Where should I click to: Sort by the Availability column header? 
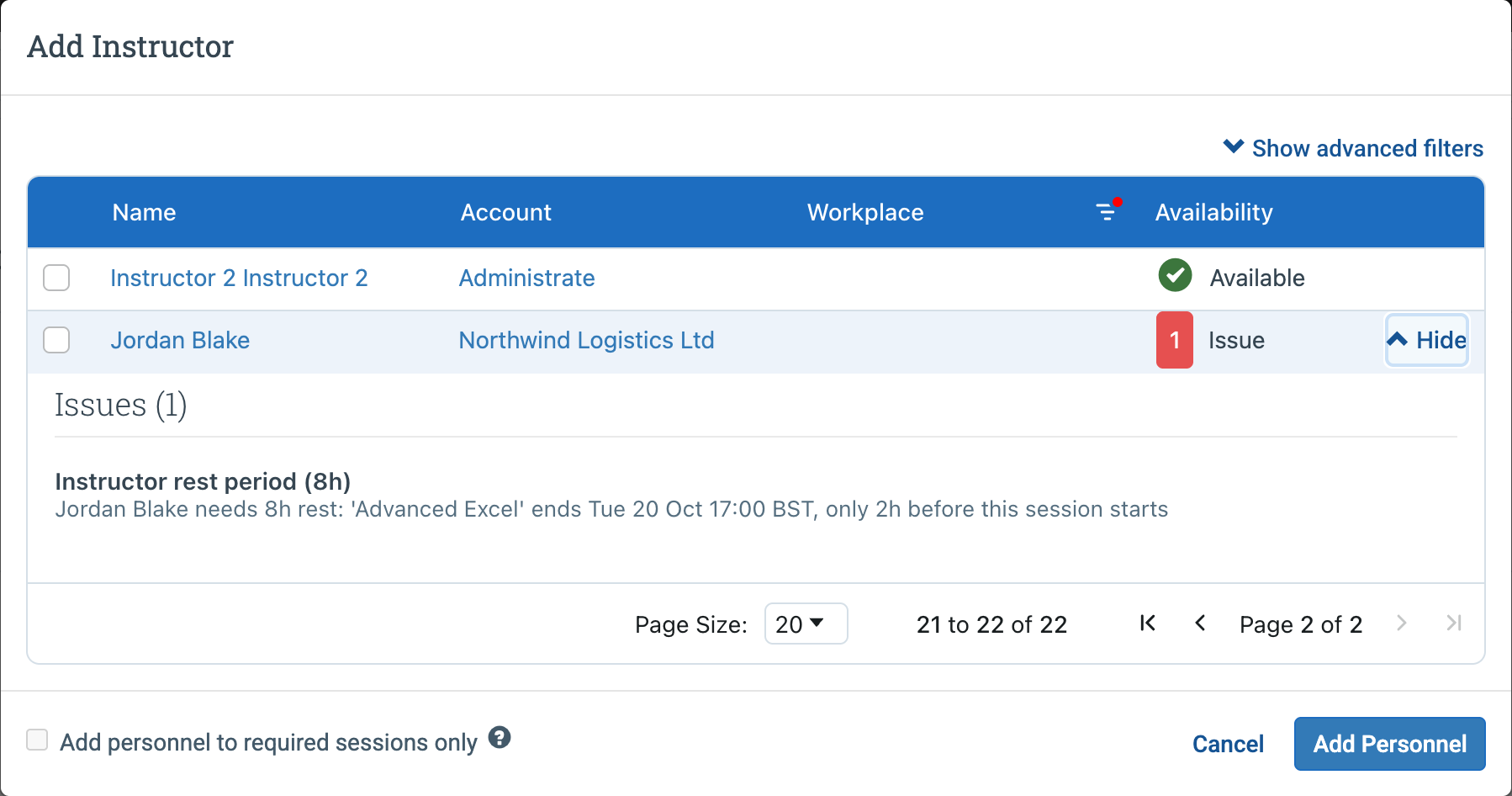coord(1213,212)
